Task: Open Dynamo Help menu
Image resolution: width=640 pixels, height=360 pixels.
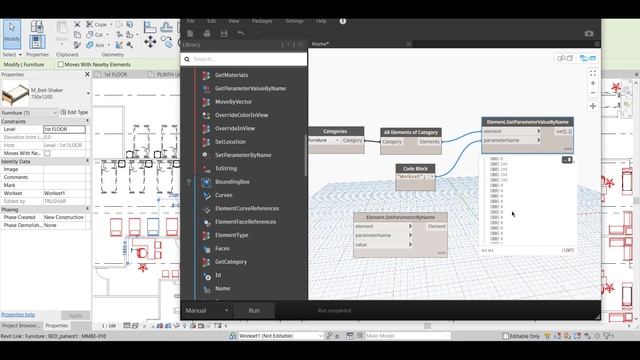Action: click(321, 21)
